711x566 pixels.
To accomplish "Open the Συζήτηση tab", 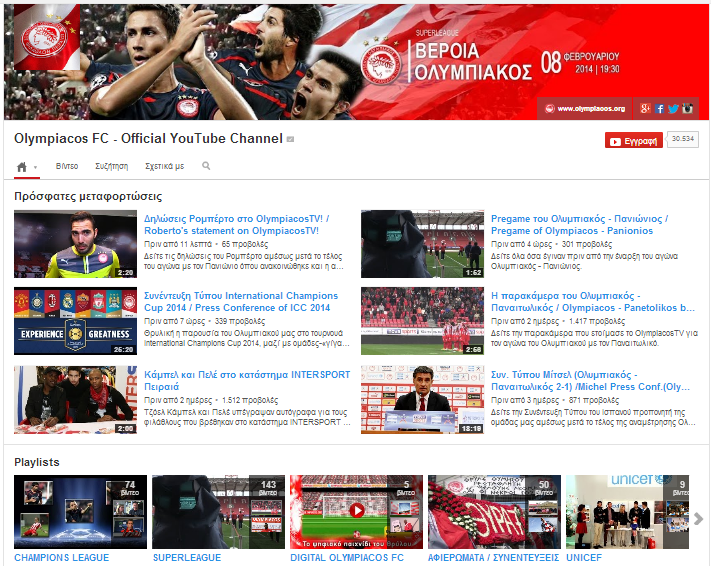I will (112, 167).
